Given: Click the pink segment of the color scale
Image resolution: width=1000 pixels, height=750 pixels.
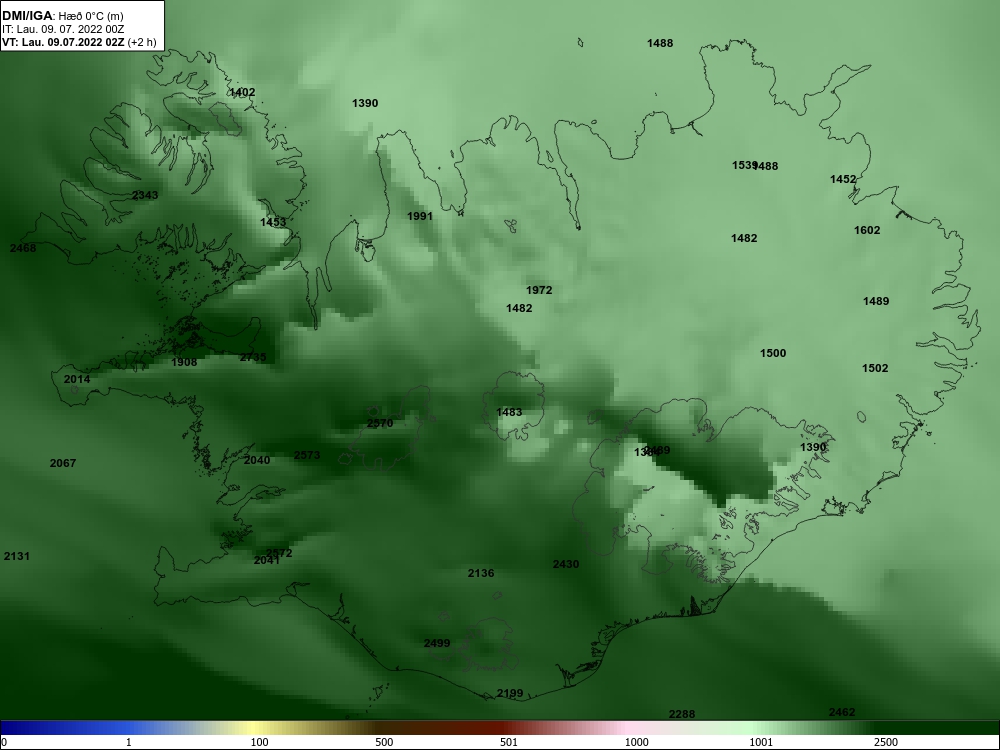Looking at the screenshot, I should click(x=628, y=728).
